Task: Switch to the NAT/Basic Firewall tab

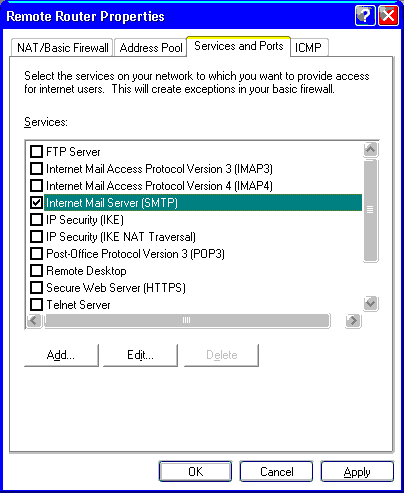Action: tap(62, 48)
